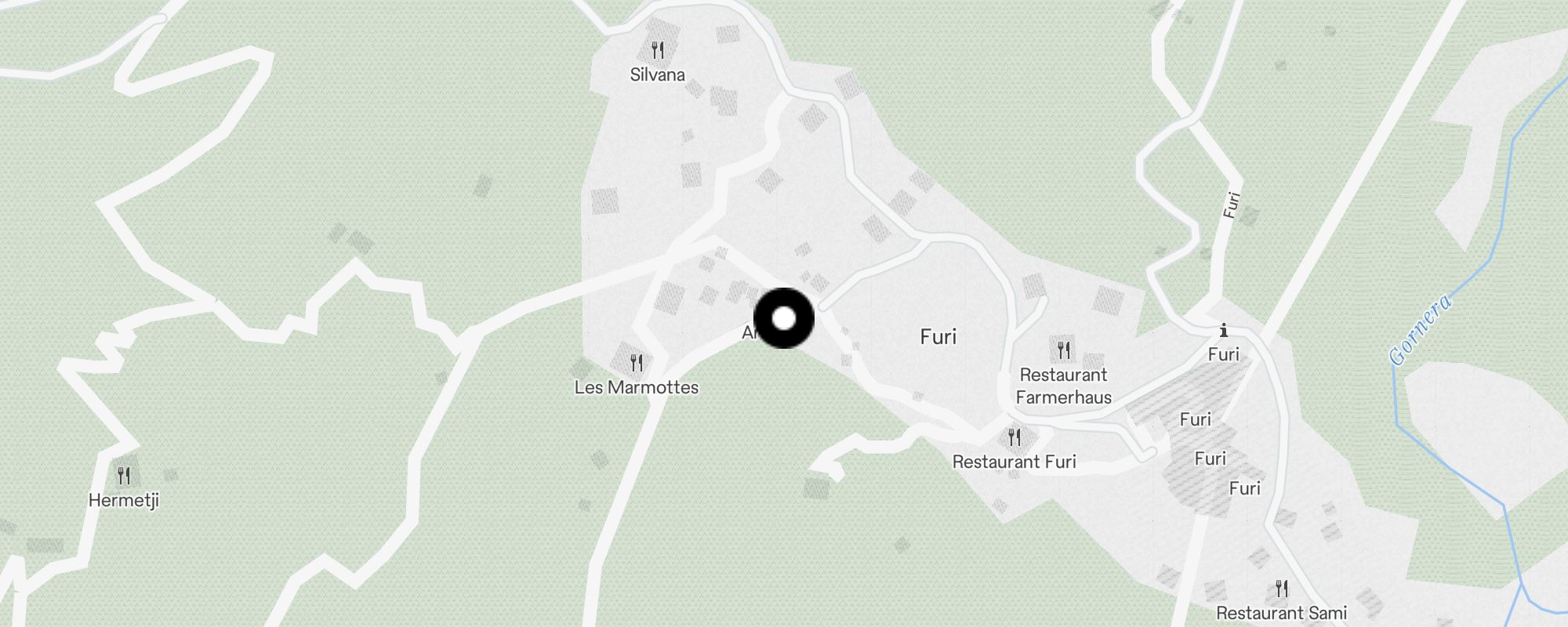Viewport: 1568px width, 627px height.
Task: Select Furi label beneath the info icon
Action: tap(1223, 354)
